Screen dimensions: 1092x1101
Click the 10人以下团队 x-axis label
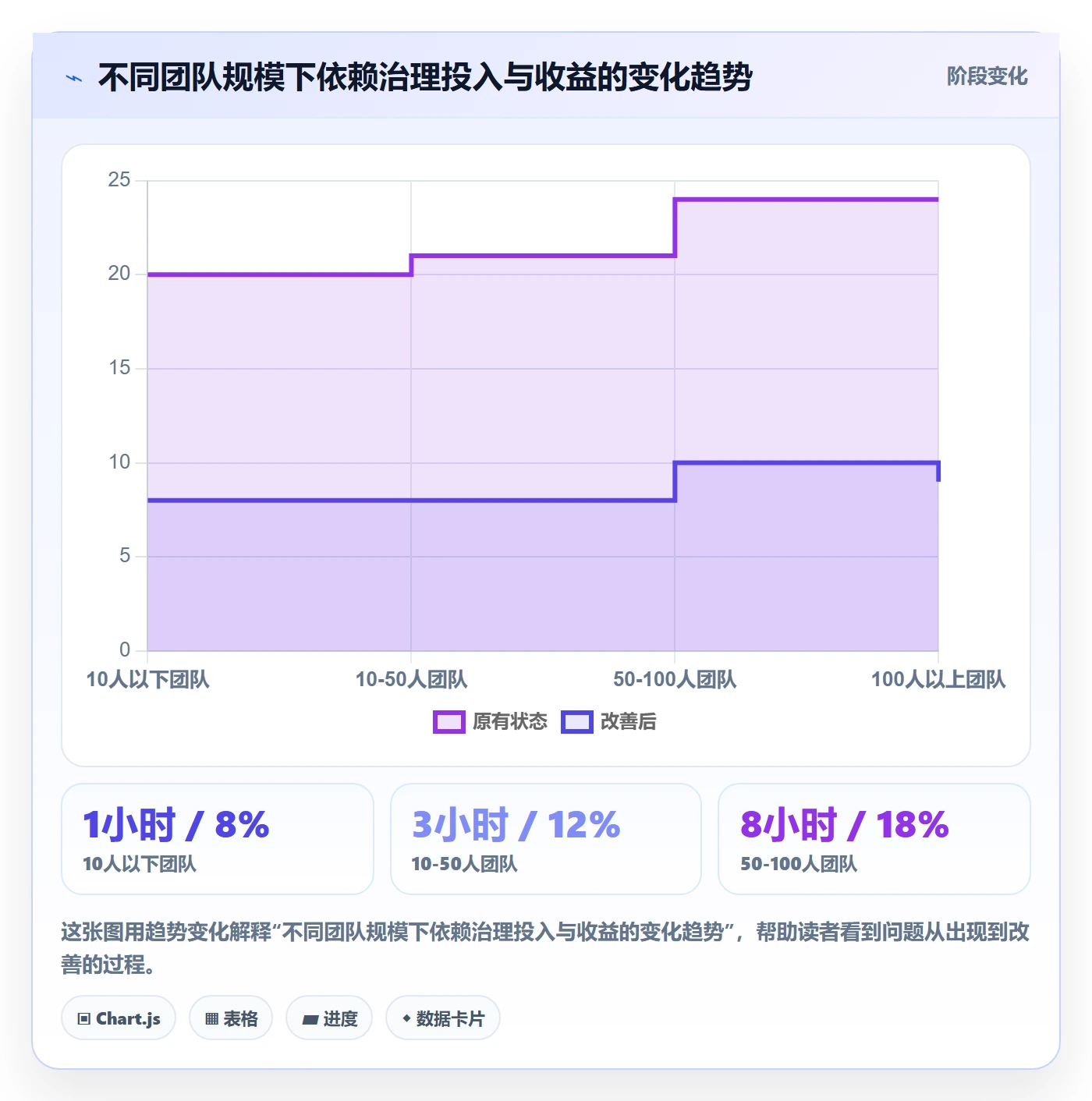coord(147,679)
